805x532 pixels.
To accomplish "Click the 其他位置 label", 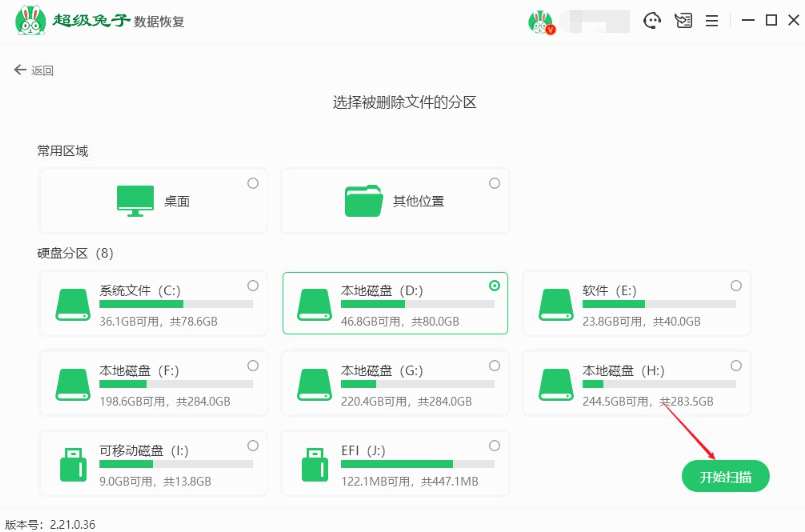I will point(418,201).
